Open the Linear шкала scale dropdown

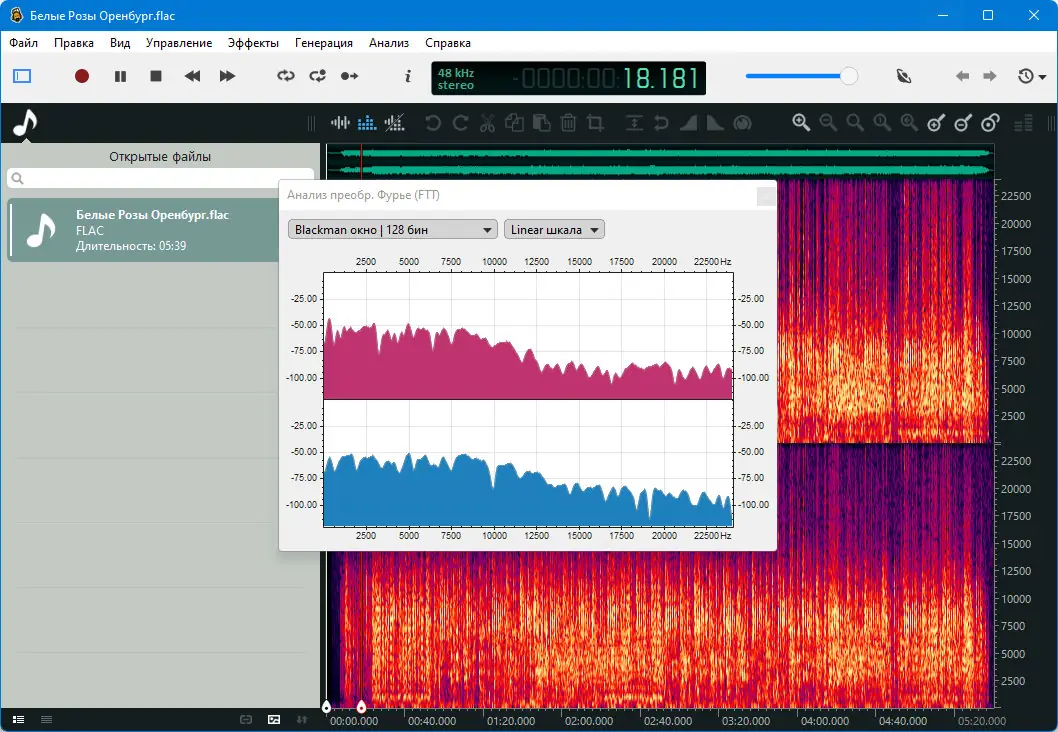554,230
